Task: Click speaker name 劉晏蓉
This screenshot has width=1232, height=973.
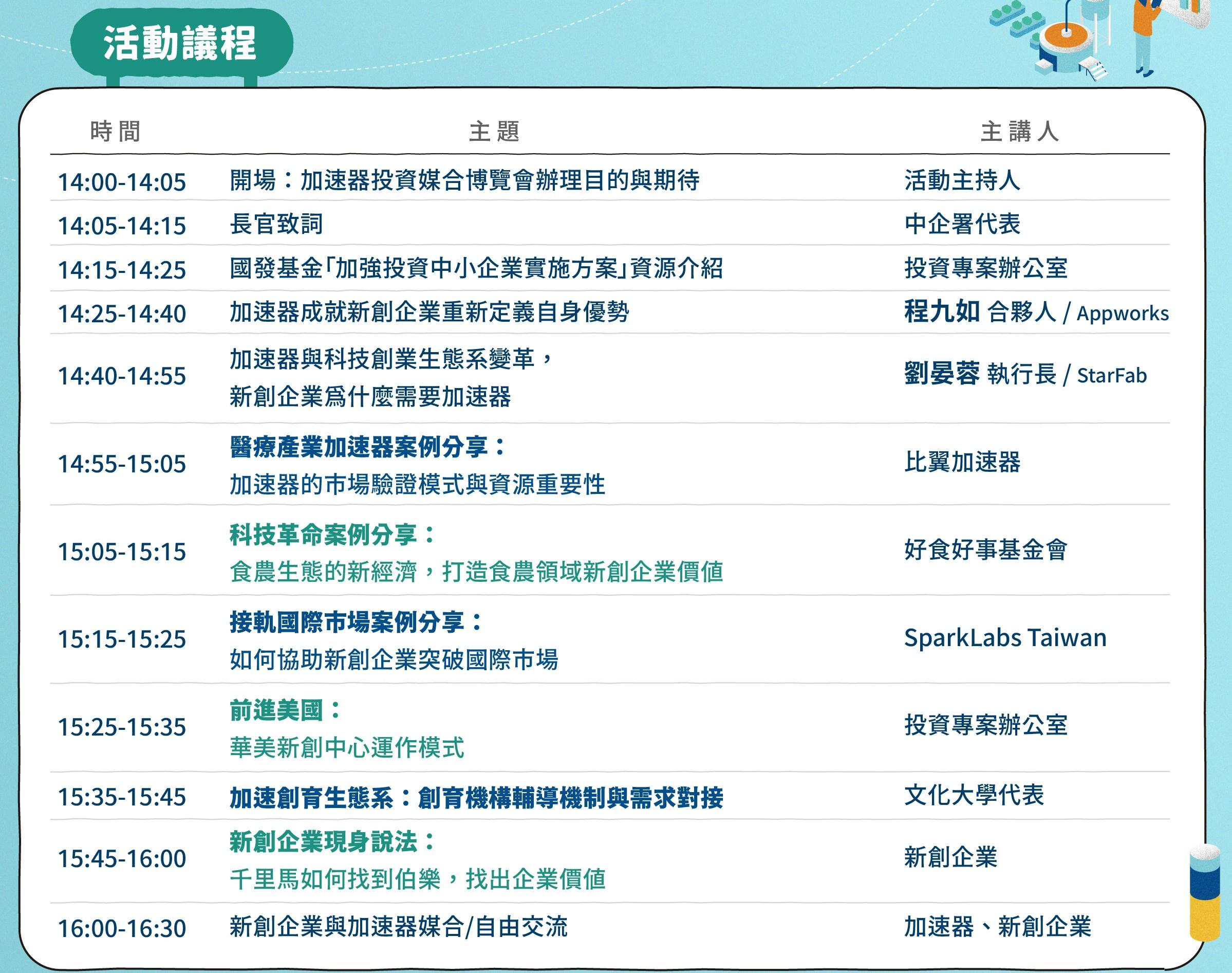Action: tap(942, 374)
